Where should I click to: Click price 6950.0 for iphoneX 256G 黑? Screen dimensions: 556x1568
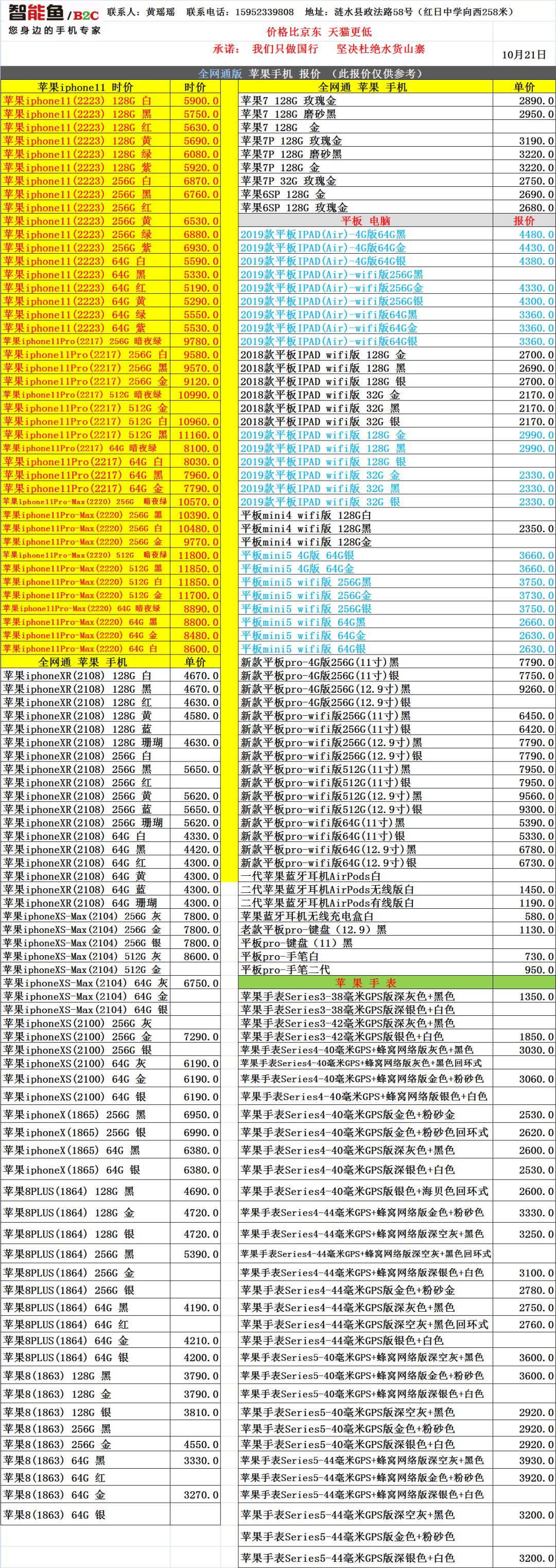(196, 1115)
